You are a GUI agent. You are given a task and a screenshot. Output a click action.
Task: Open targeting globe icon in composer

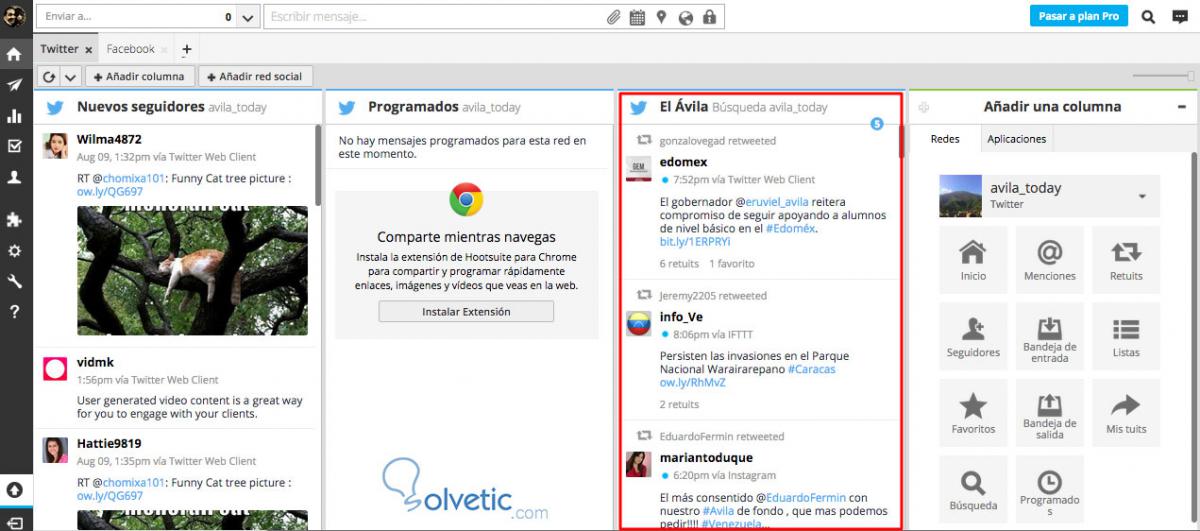point(685,17)
